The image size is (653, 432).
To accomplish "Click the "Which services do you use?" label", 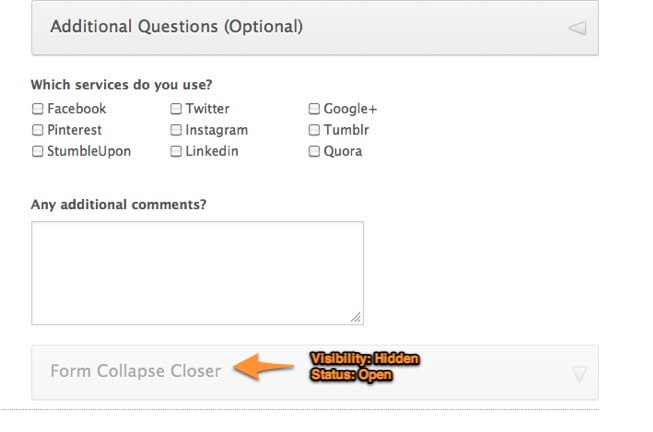I will [x=121, y=85].
